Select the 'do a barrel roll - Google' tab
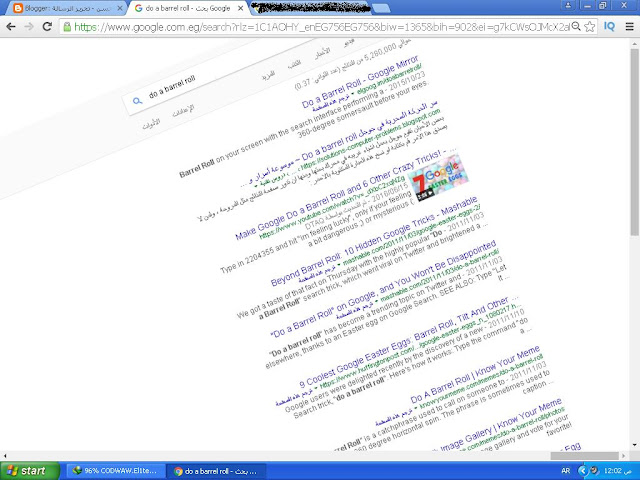The image size is (640, 480). coord(188,8)
